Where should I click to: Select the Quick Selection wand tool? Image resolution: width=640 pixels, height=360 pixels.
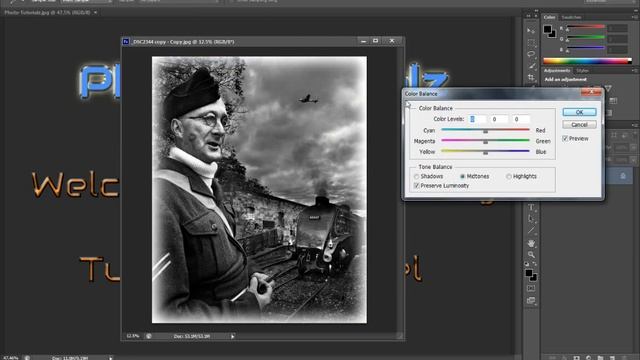click(531, 65)
